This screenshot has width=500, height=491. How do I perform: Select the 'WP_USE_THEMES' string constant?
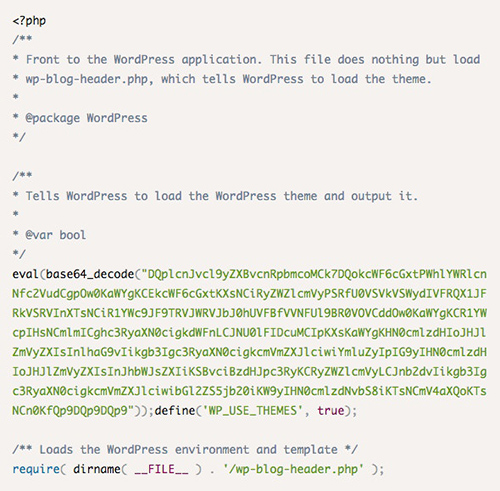point(252,411)
